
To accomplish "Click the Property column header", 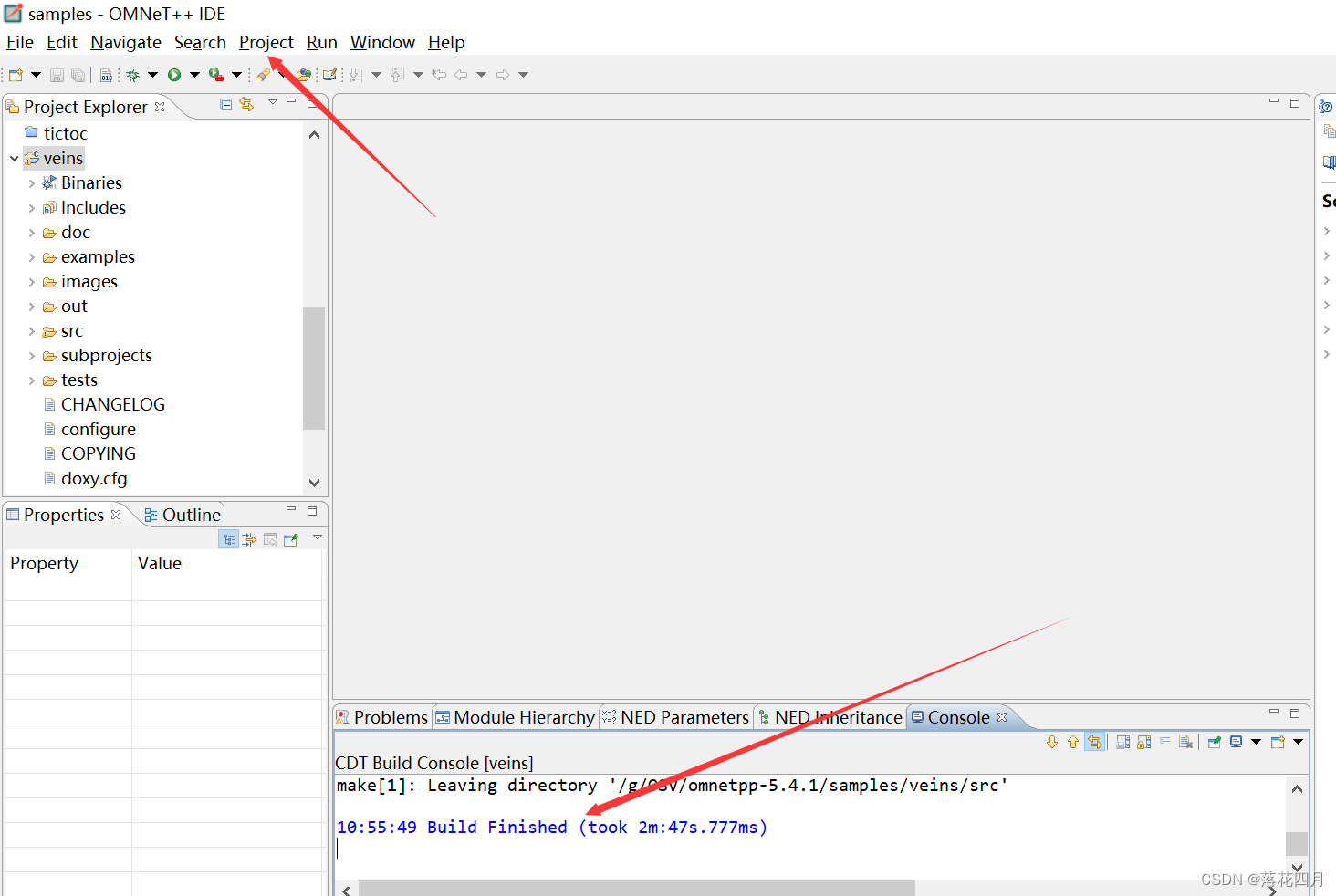I will [68, 563].
